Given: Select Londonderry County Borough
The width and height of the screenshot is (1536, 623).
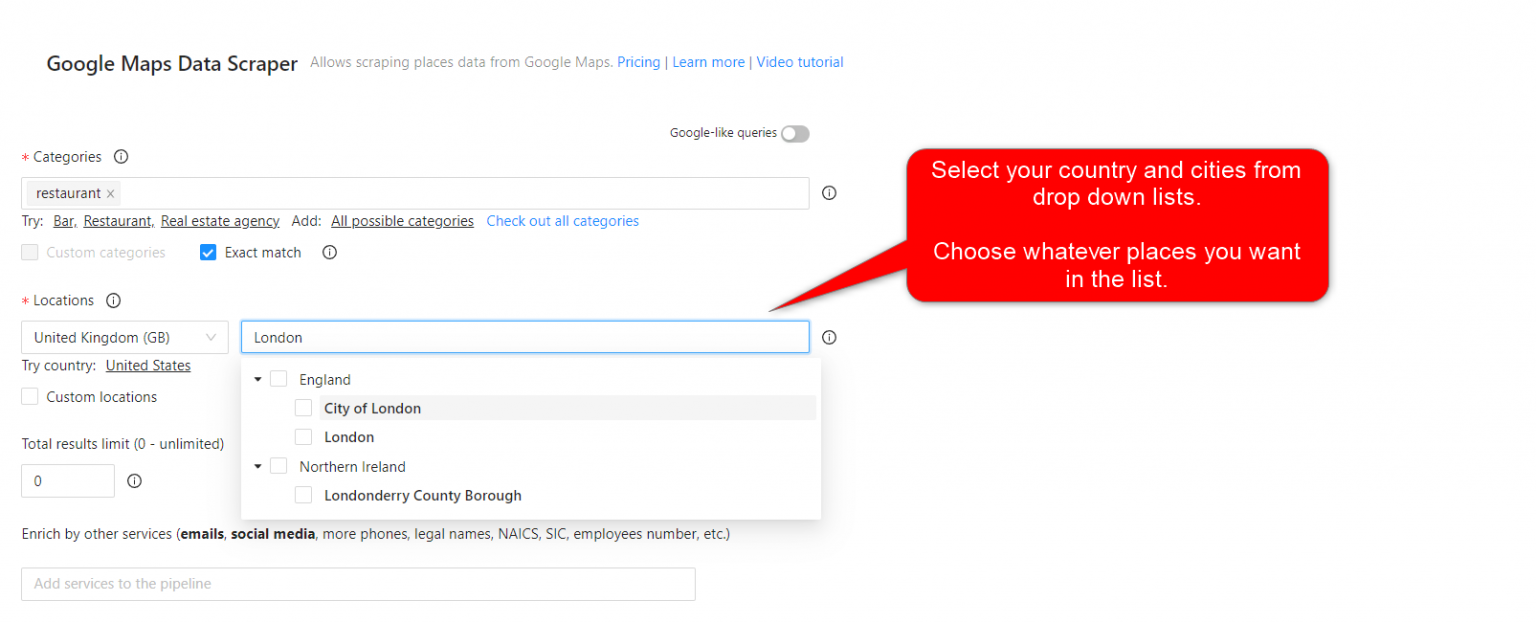Looking at the screenshot, I should click(x=303, y=494).
